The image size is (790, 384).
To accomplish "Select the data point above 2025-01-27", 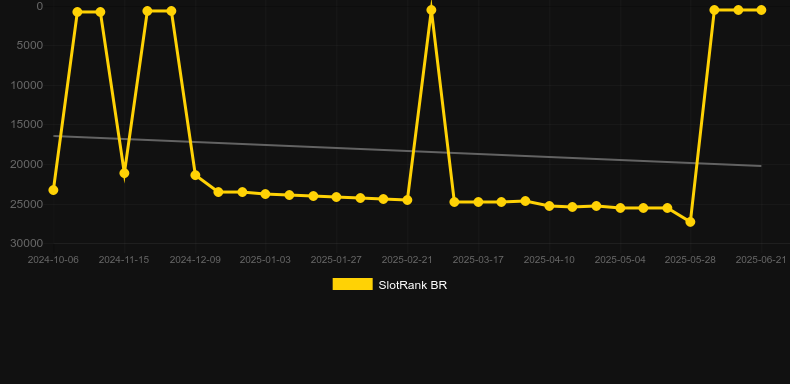I will click(x=336, y=197).
